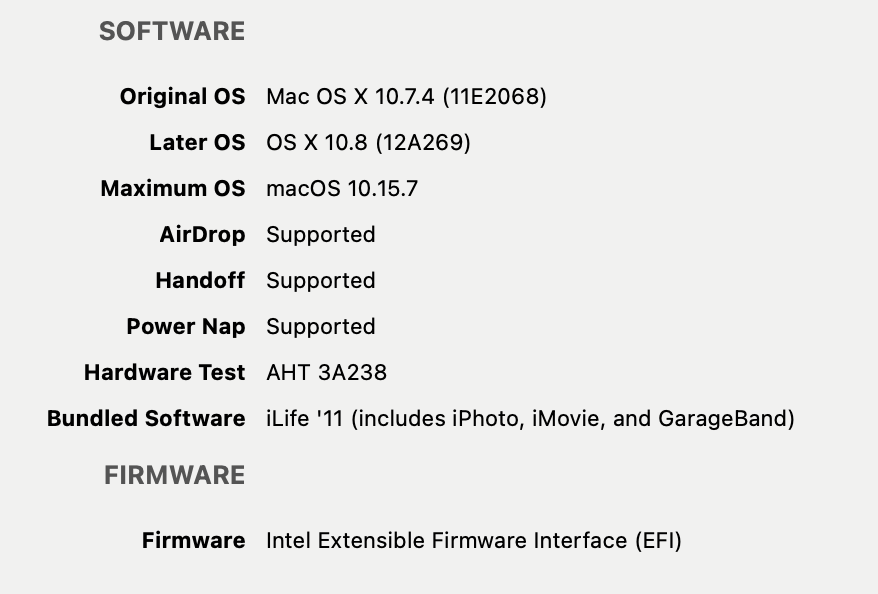Click the Bundled Software label
Viewport: 878px width, 594px height.
pos(146,419)
